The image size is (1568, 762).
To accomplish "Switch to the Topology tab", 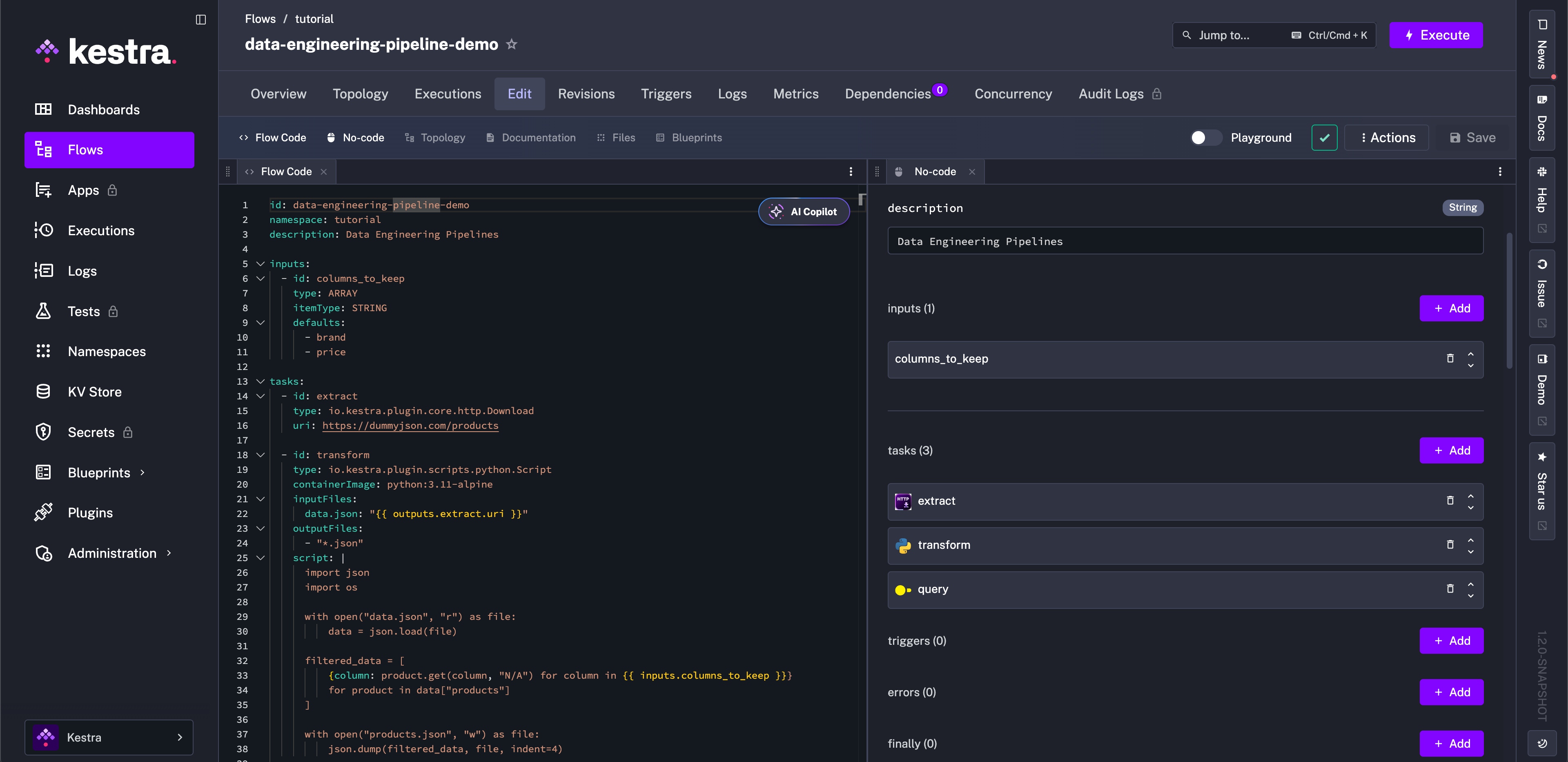I will point(360,94).
